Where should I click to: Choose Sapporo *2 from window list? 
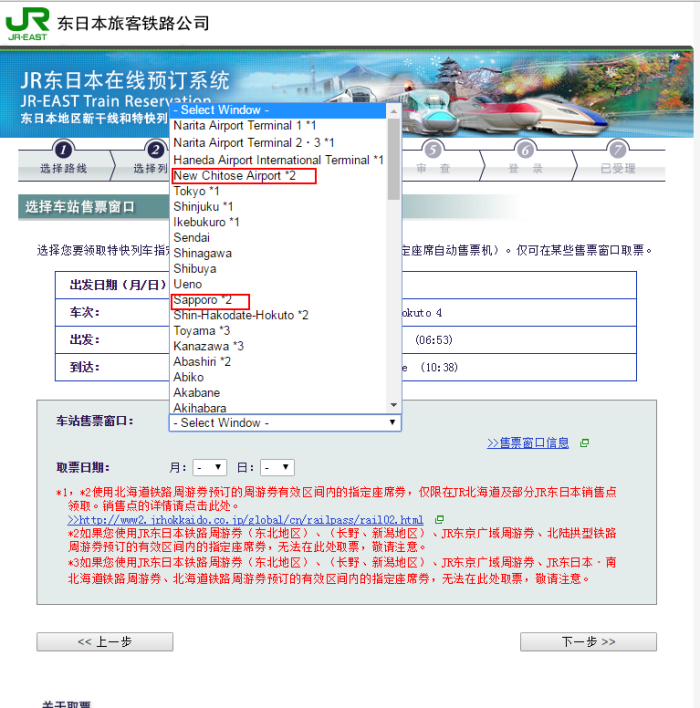[x=278, y=300]
